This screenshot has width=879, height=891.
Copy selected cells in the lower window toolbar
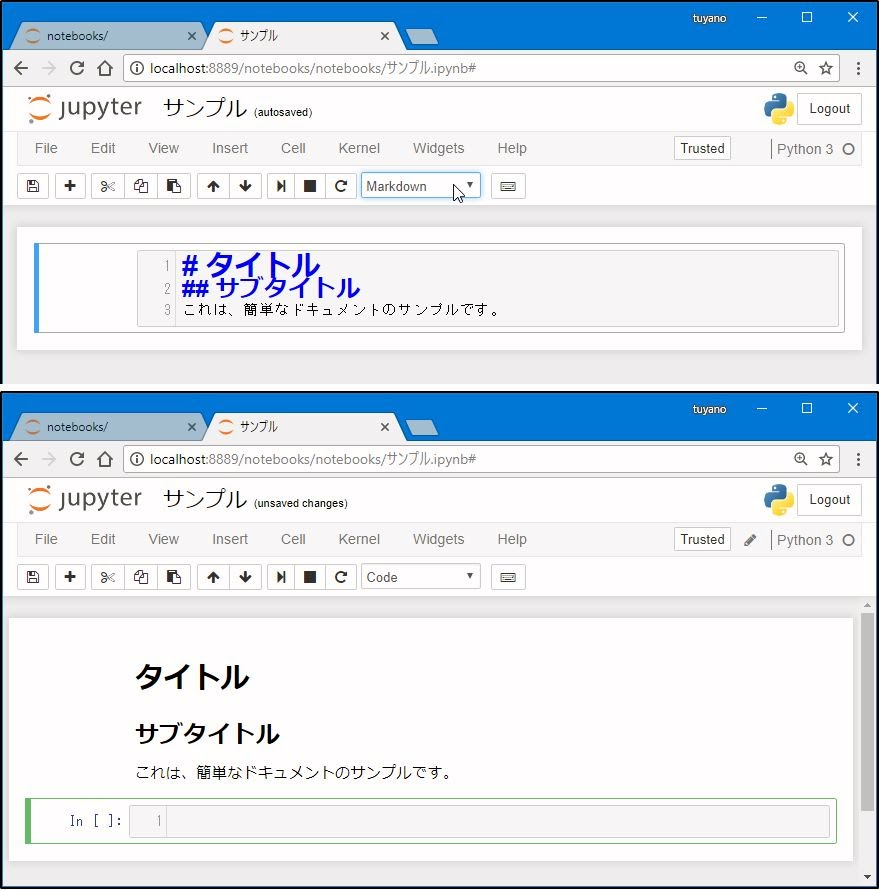pyautogui.click(x=141, y=577)
